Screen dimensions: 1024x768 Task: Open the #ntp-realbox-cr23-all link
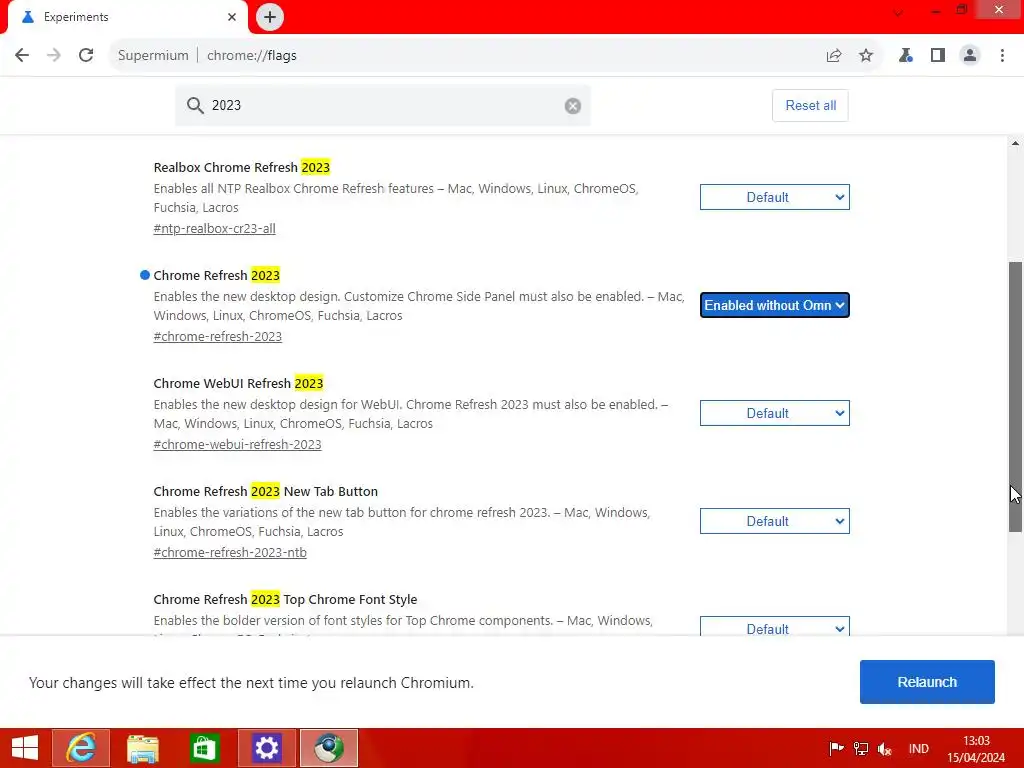pyautogui.click(x=214, y=229)
